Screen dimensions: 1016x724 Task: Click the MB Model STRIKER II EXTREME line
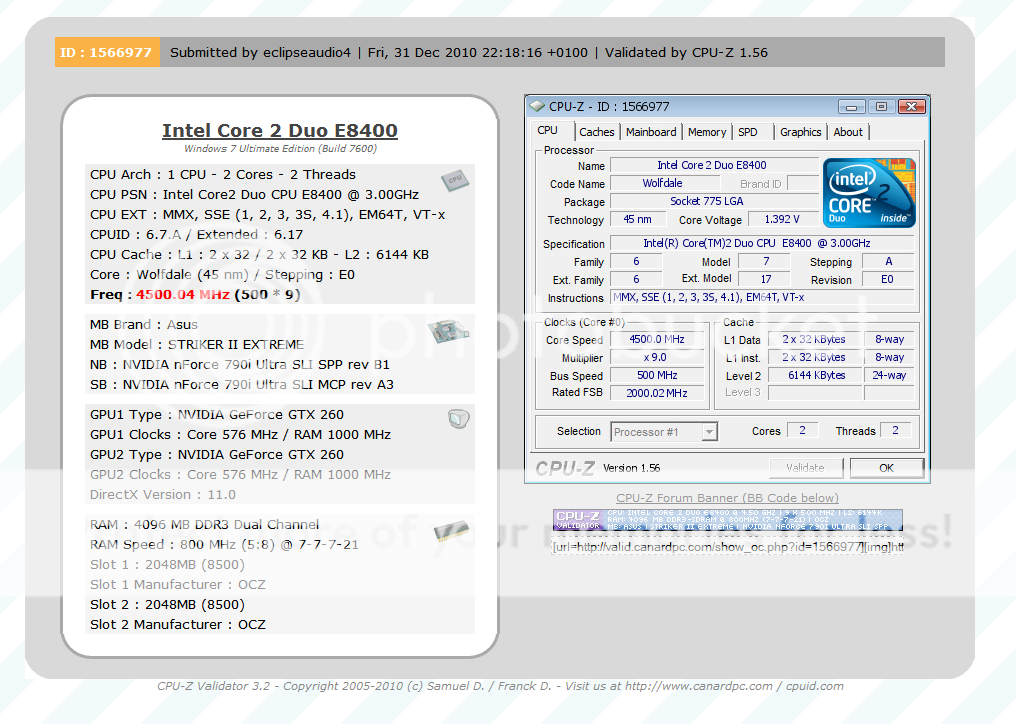pyautogui.click(x=197, y=345)
